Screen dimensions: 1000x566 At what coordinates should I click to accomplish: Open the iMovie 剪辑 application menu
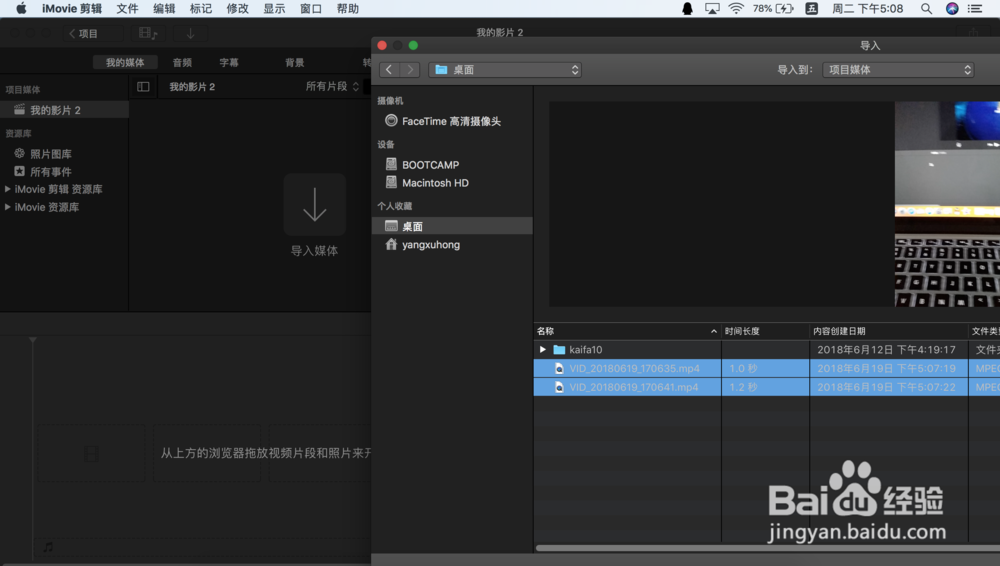click(71, 8)
